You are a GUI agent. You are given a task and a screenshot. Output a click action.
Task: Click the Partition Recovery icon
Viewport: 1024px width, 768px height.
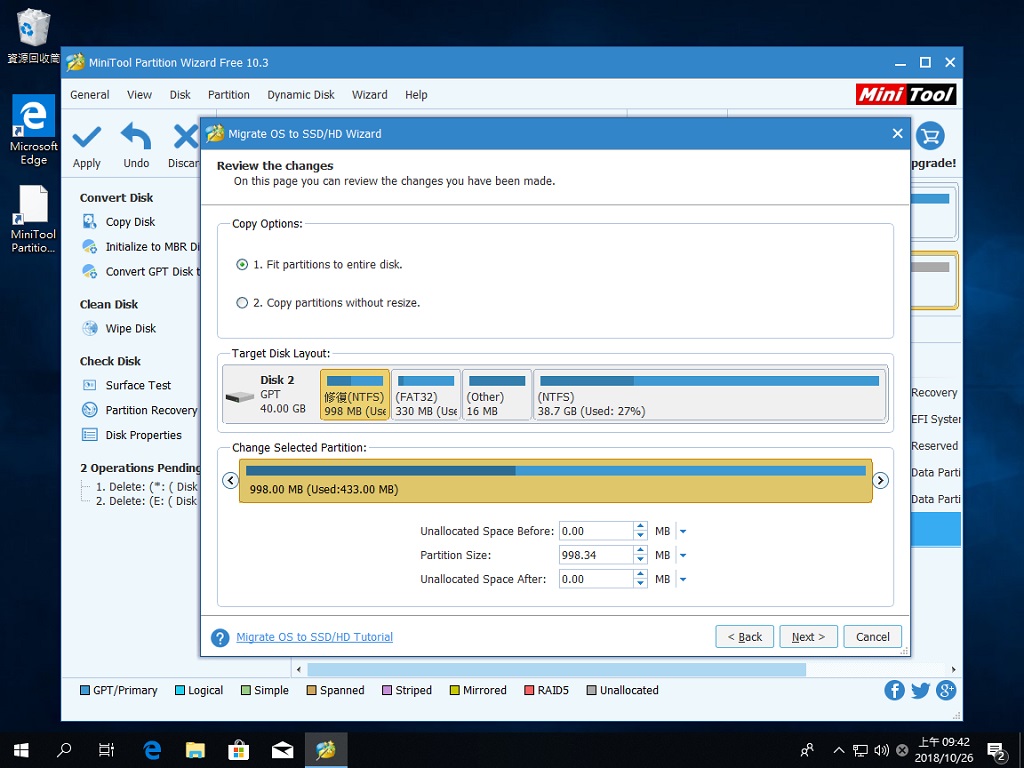point(89,410)
